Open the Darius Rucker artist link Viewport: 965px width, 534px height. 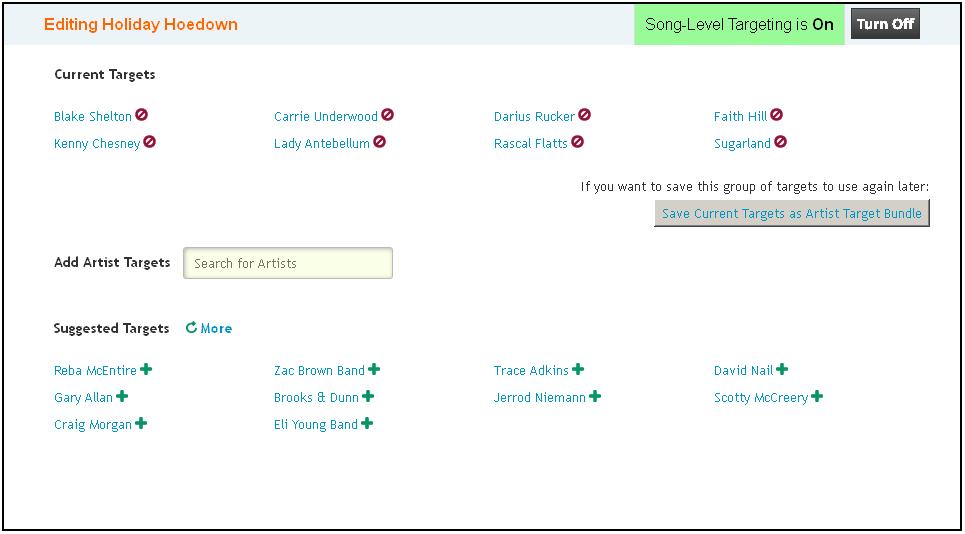[534, 116]
